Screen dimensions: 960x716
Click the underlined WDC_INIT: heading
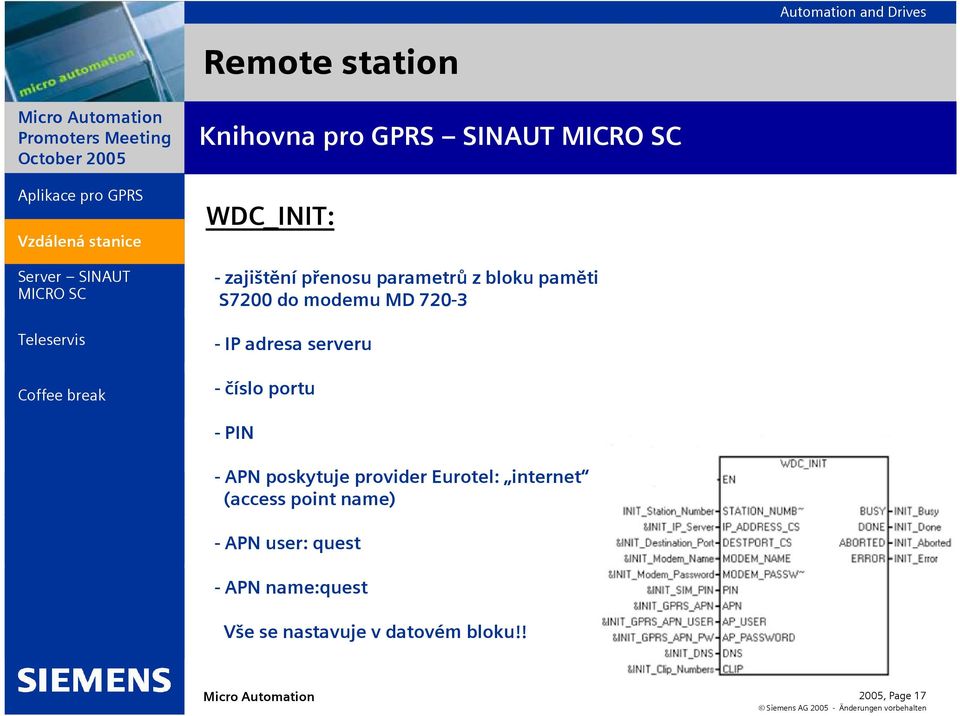click(270, 216)
